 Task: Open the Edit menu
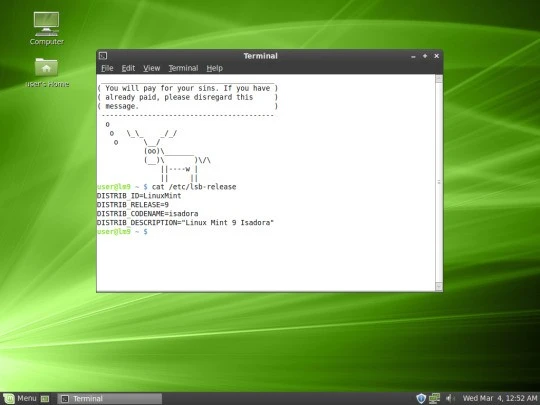(x=128, y=68)
